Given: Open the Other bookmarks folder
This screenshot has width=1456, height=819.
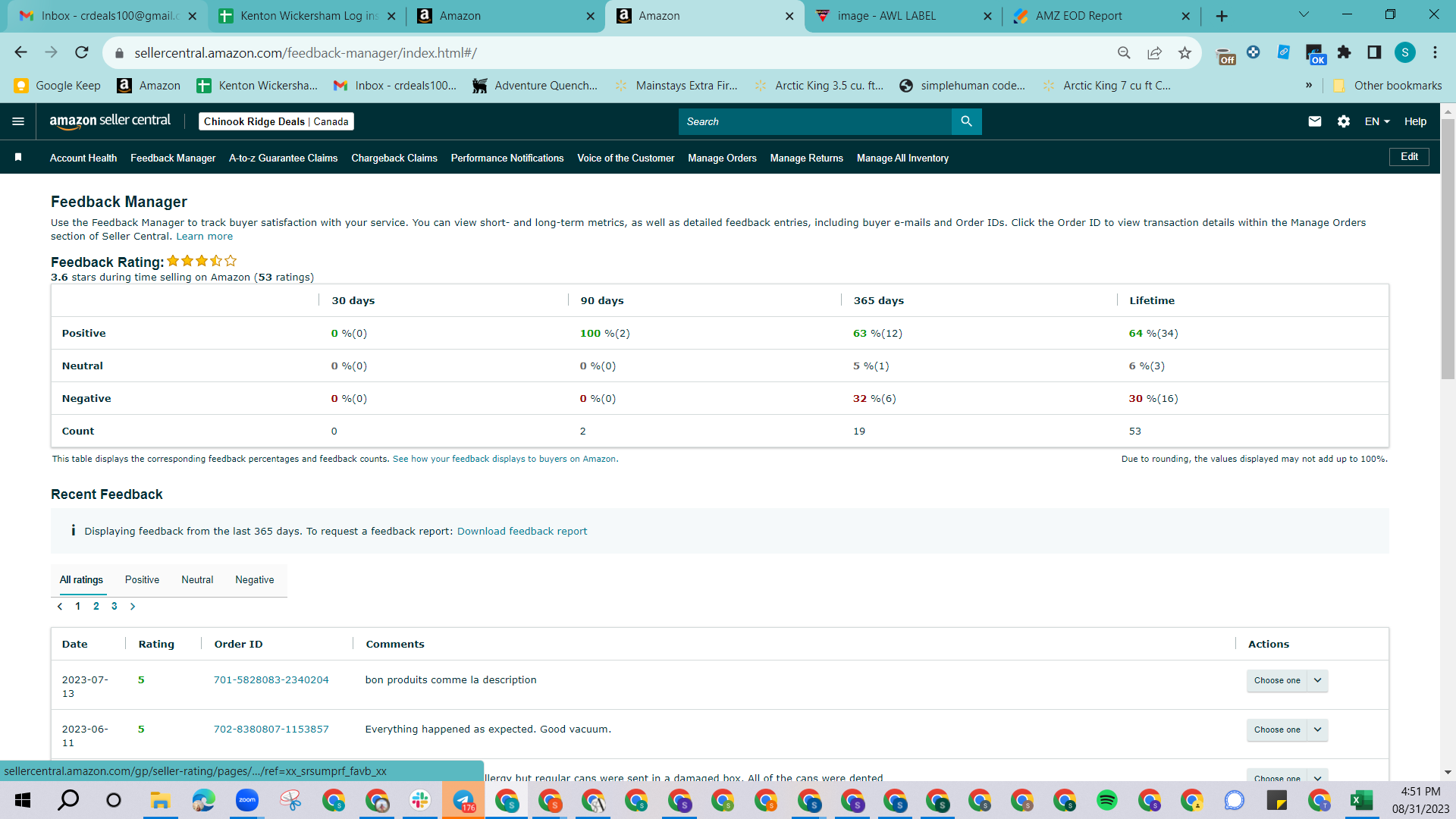Looking at the screenshot, I should coord(1387,86).
